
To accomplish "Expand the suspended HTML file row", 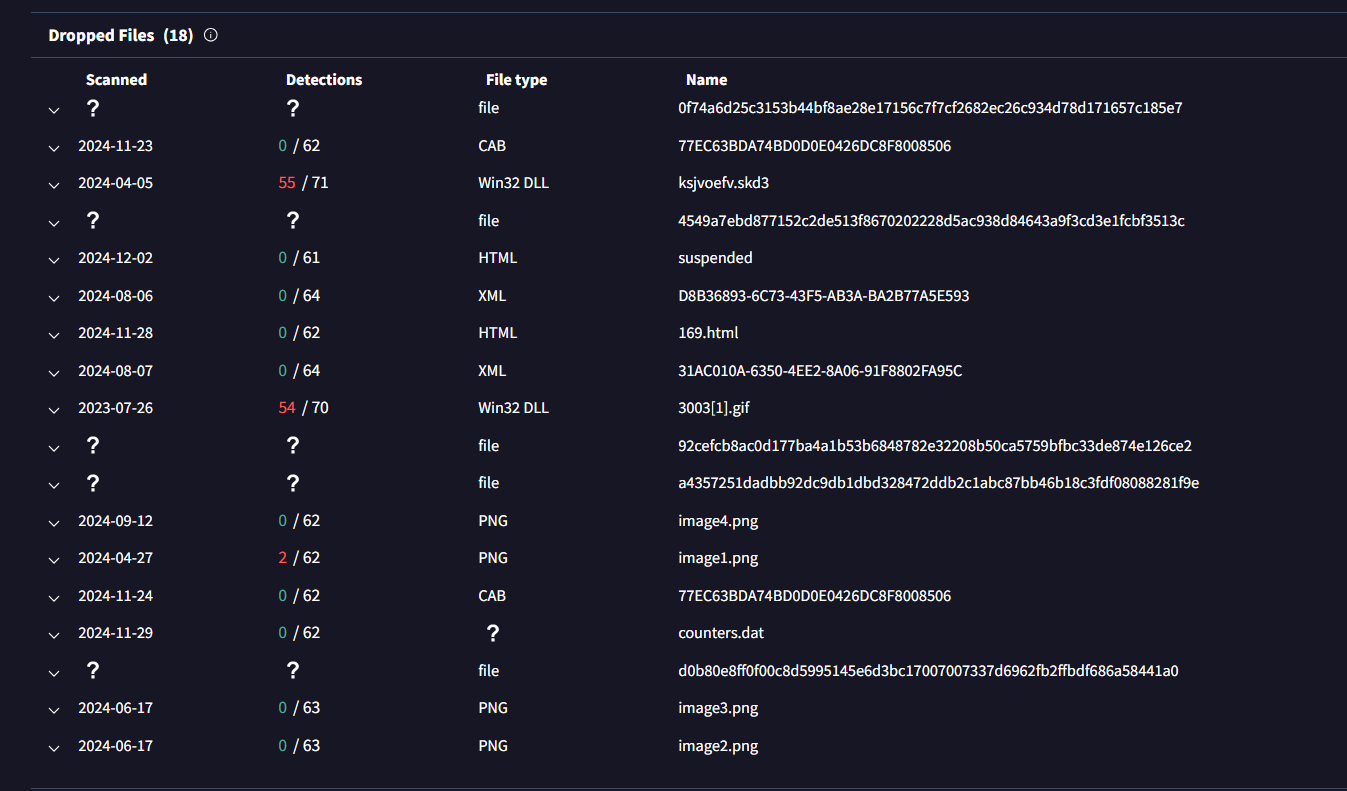I will 54,260.
